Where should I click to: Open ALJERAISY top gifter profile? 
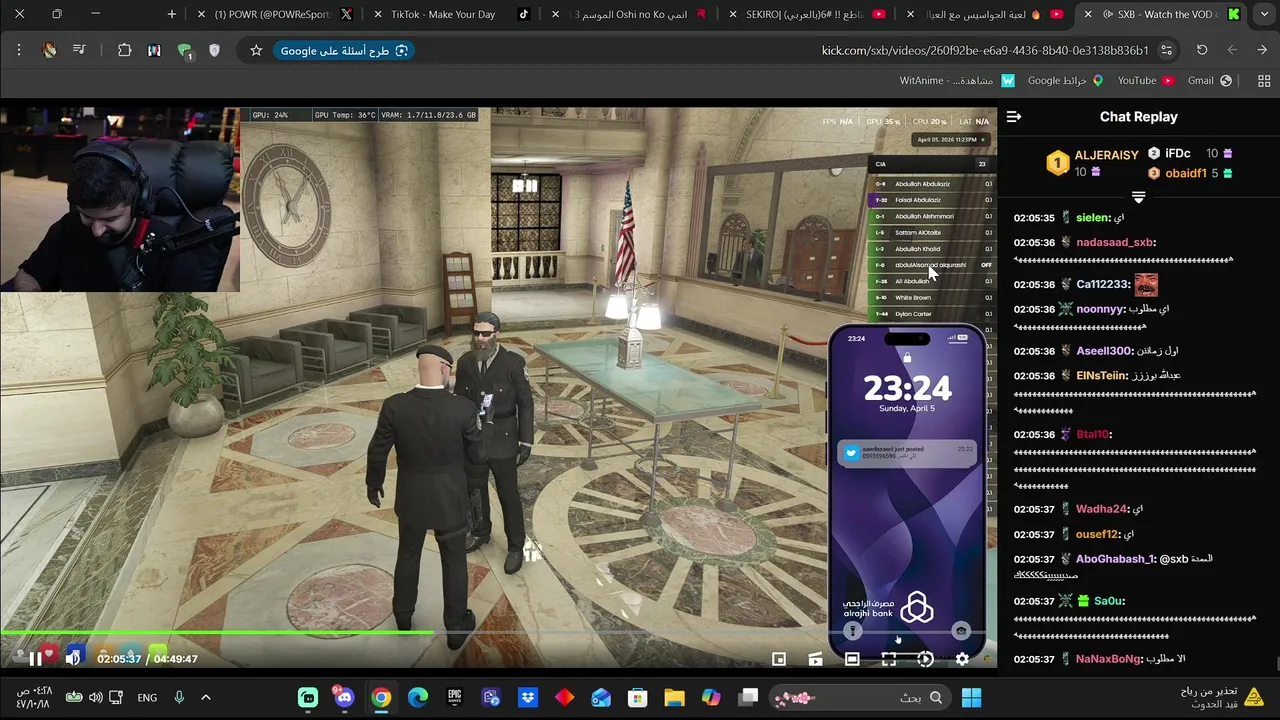click(1106, 155)
